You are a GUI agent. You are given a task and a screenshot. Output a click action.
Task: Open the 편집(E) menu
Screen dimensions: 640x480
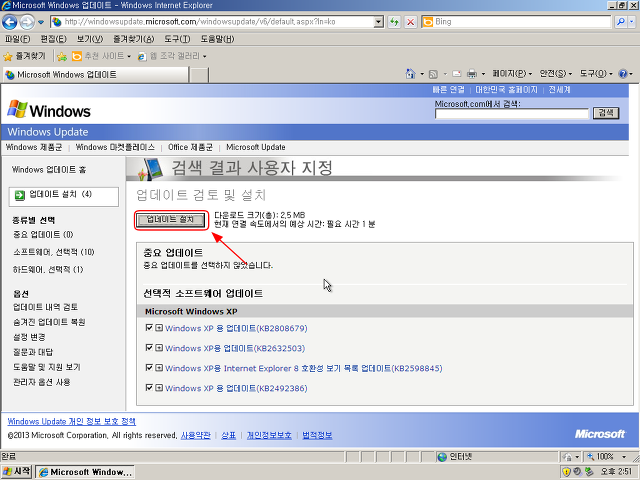pos(53,39)
